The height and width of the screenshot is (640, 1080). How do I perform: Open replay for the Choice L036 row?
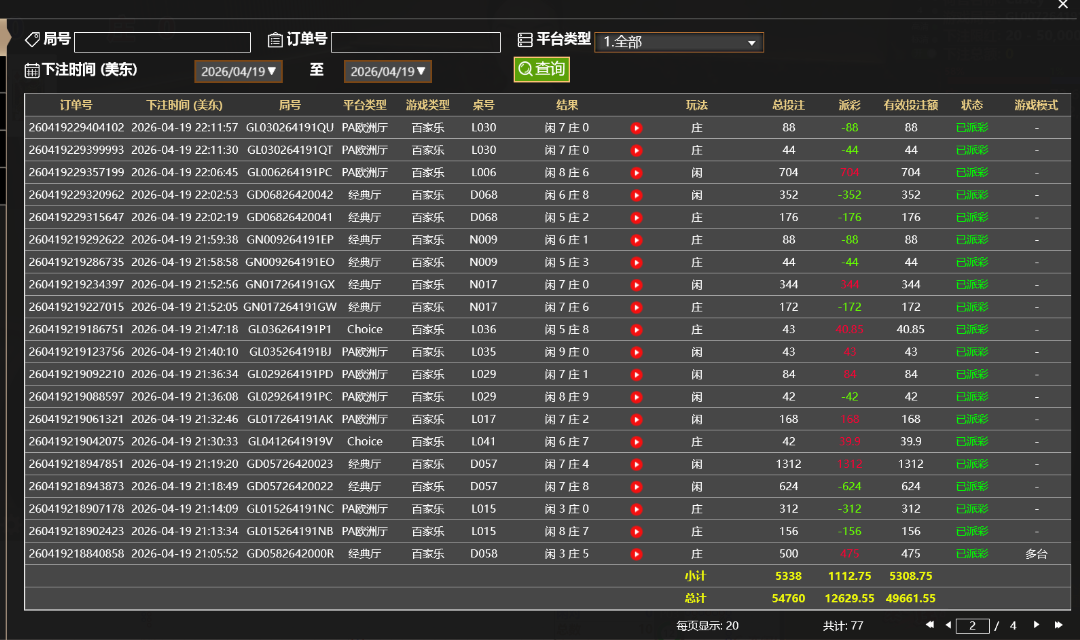tap(636, 329)
